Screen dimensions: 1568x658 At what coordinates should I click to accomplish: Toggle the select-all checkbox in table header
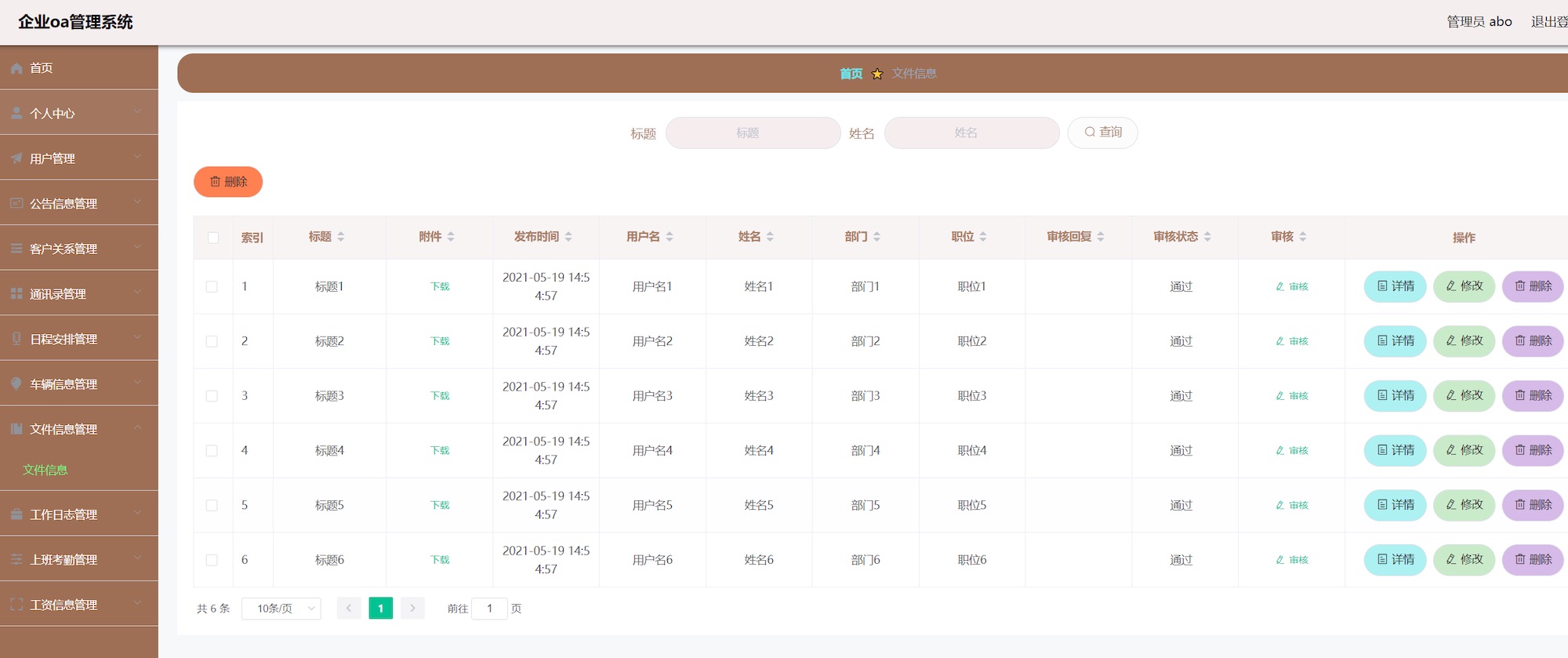pos(213,238)
